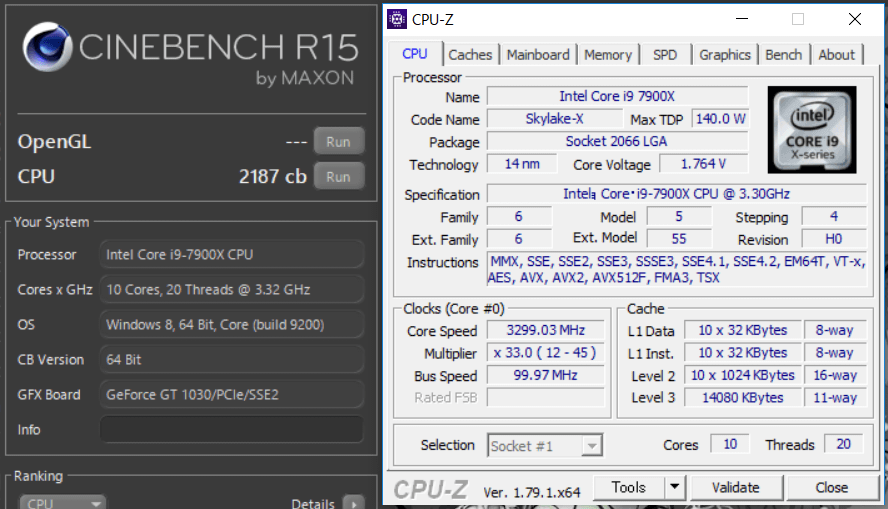Expand the ranking Details arrow button
The width and height of the screenshot is (888, 509).
(354, 503)
